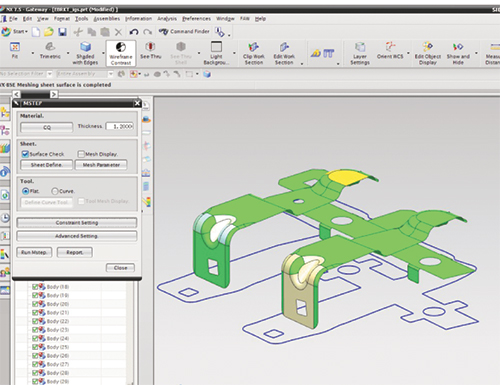
Task: Toggle the See Thru icon
Action: click(x=150, y=47)
